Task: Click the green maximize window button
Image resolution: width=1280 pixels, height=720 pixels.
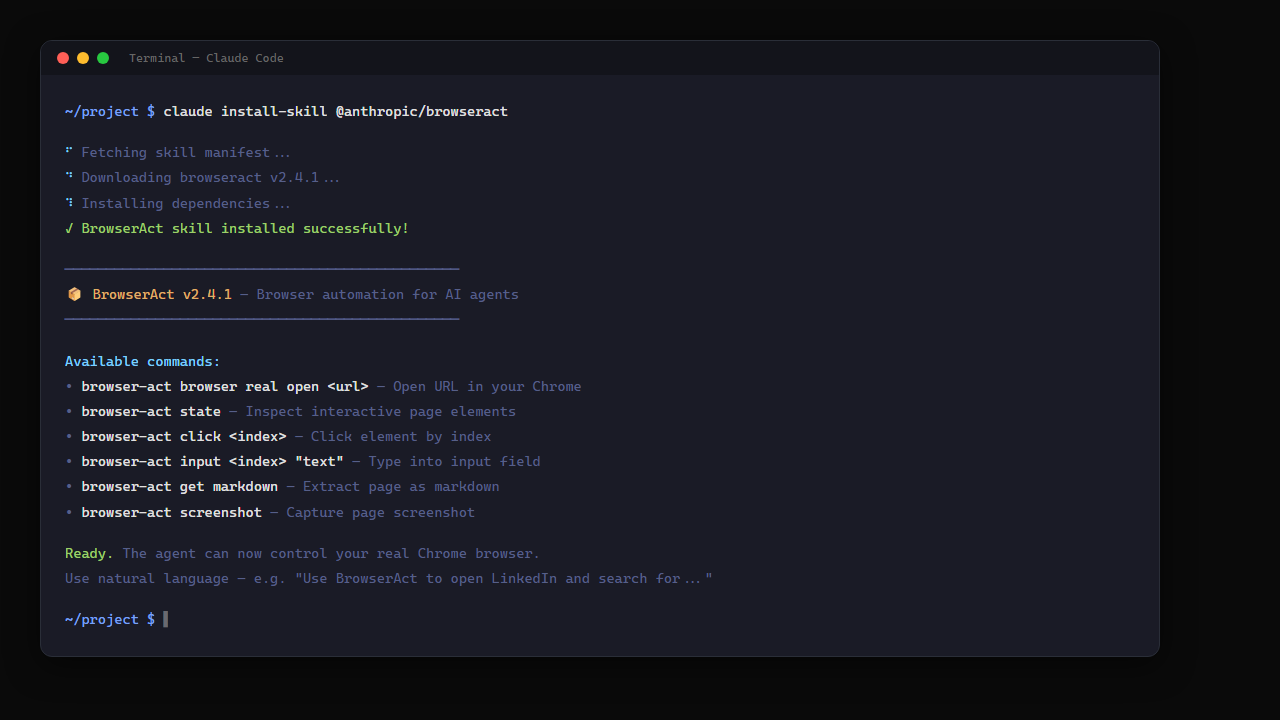Action: click(103, 58)
